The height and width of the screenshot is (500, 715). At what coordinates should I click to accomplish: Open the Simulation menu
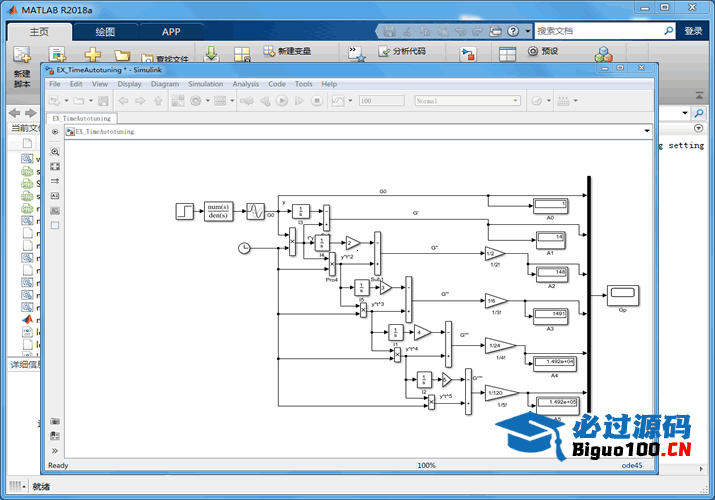(x=205, y=84)
